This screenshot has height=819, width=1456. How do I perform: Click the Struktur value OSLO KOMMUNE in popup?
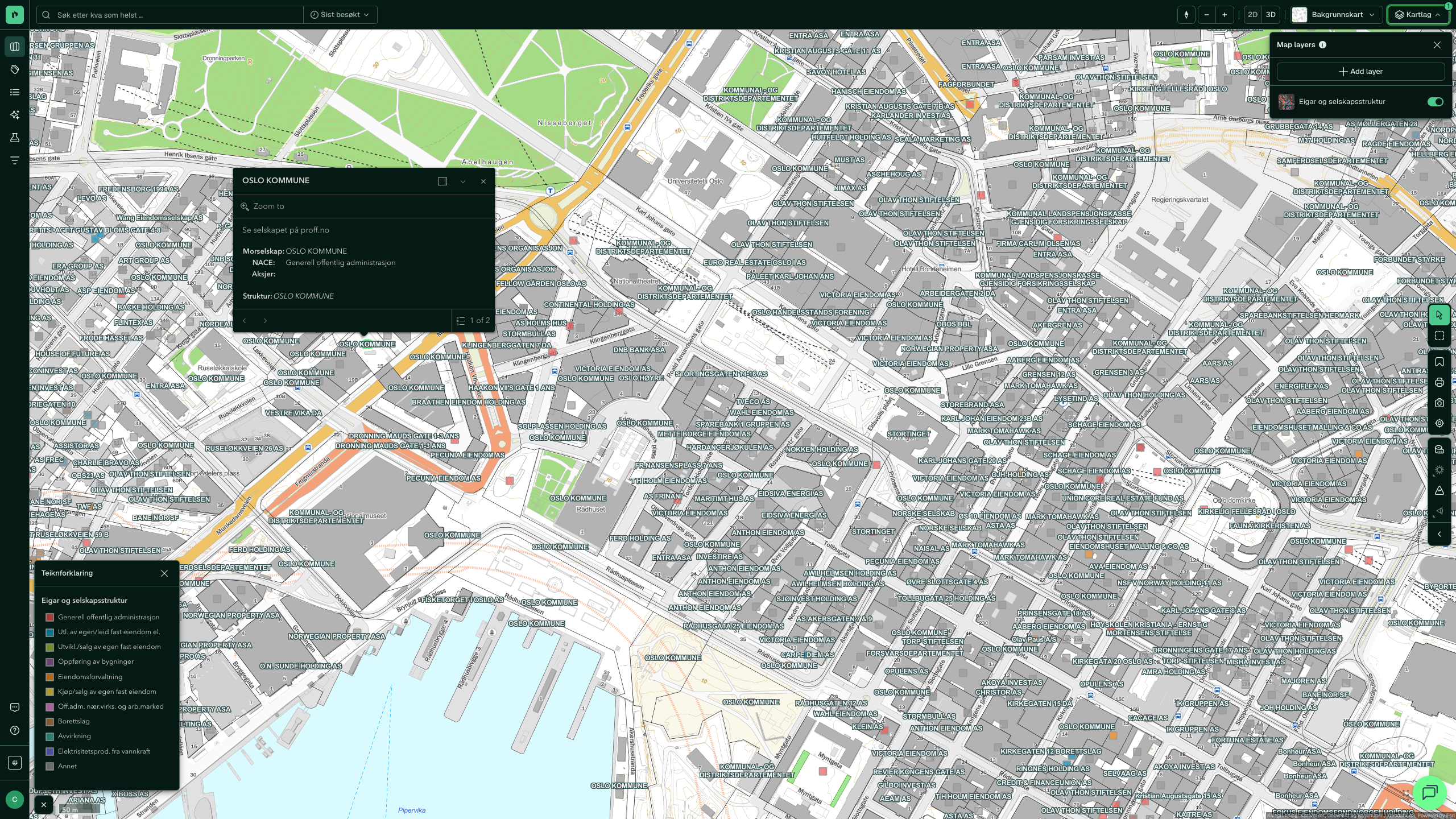304,296
